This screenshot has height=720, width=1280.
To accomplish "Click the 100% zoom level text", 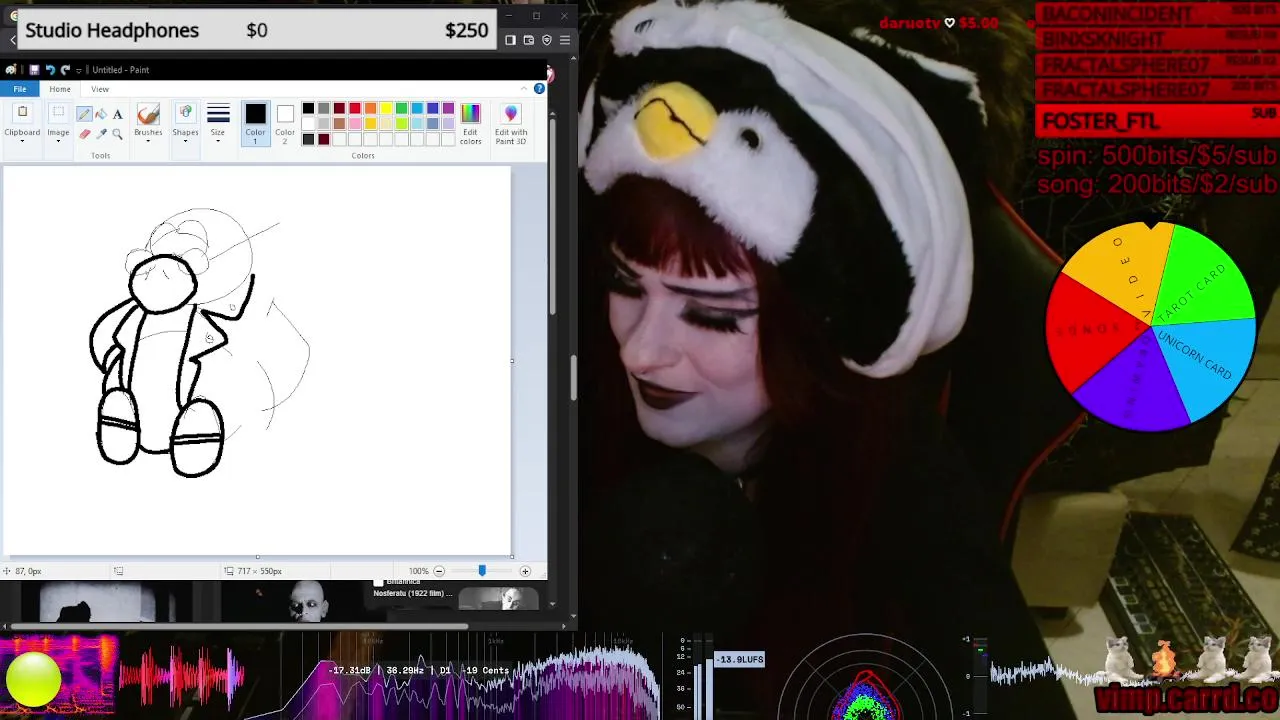I will coord(418,571).
